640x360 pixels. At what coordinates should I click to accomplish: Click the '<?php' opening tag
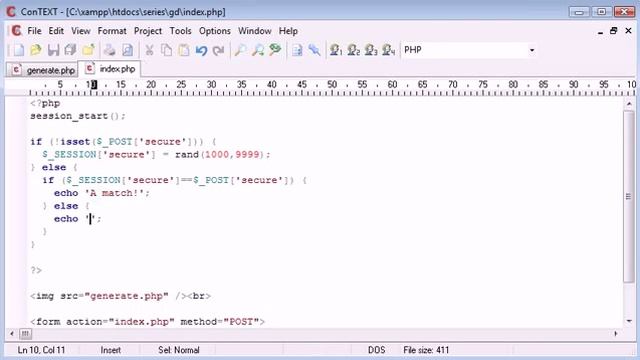point(45,103)
